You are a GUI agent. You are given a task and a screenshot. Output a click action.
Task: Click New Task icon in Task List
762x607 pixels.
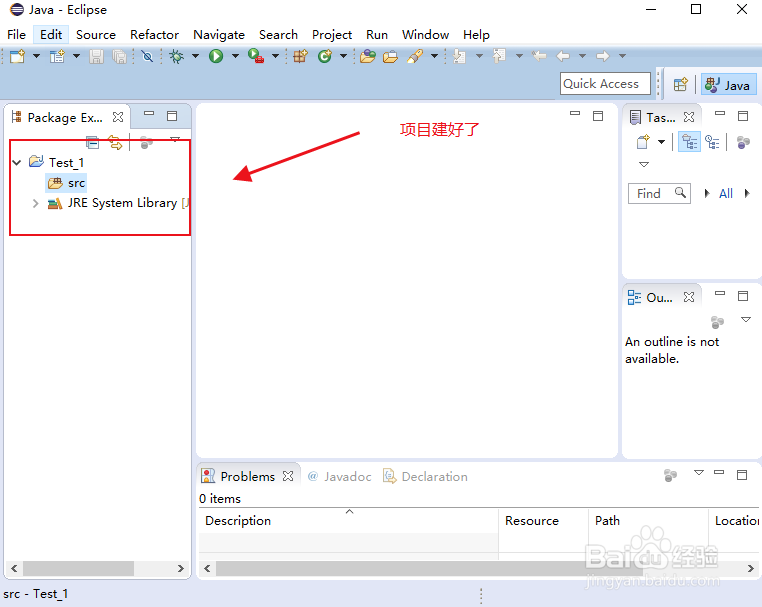point(643,142)
